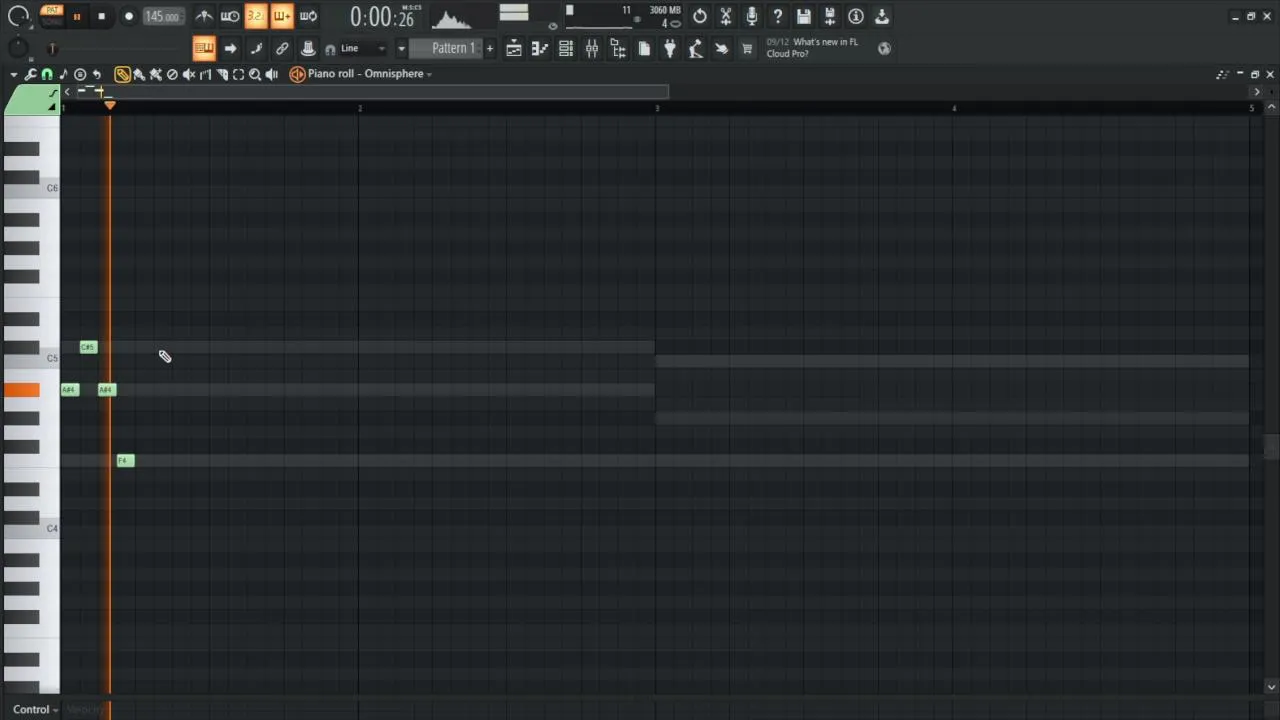Toggle piano roll magnet snap
The width and height of the screenshot is (1280, 720).
(x=47, y=74)
